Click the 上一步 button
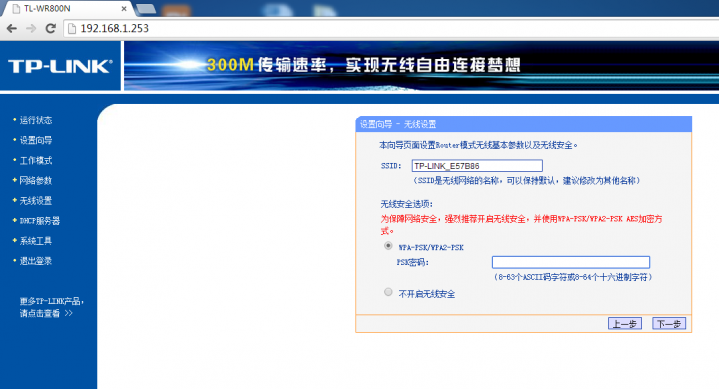Screen dimensions: 719x389 [x=625, y=323]
